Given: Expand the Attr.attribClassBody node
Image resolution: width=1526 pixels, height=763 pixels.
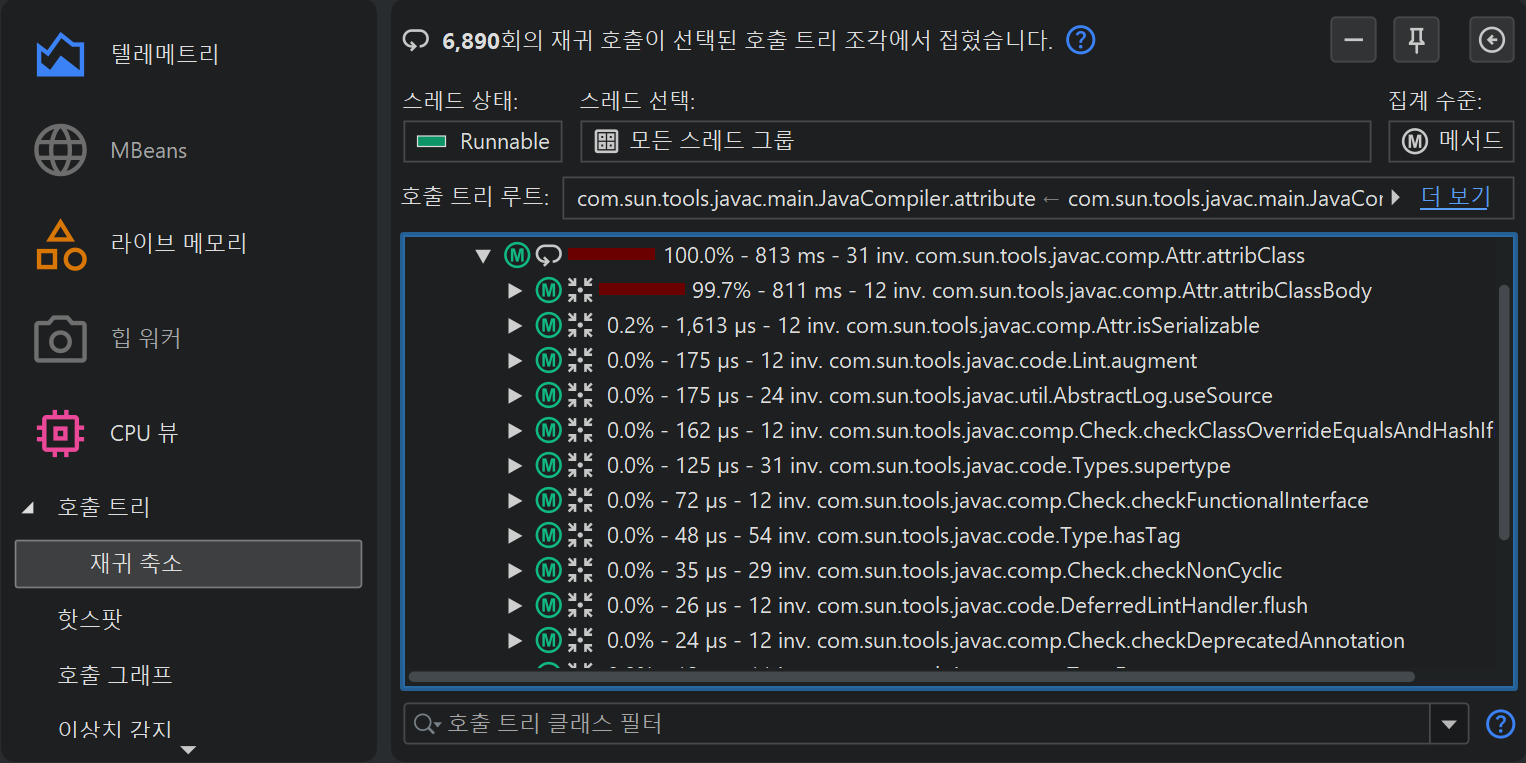Looking at the screenshot, I should (515, 291).
